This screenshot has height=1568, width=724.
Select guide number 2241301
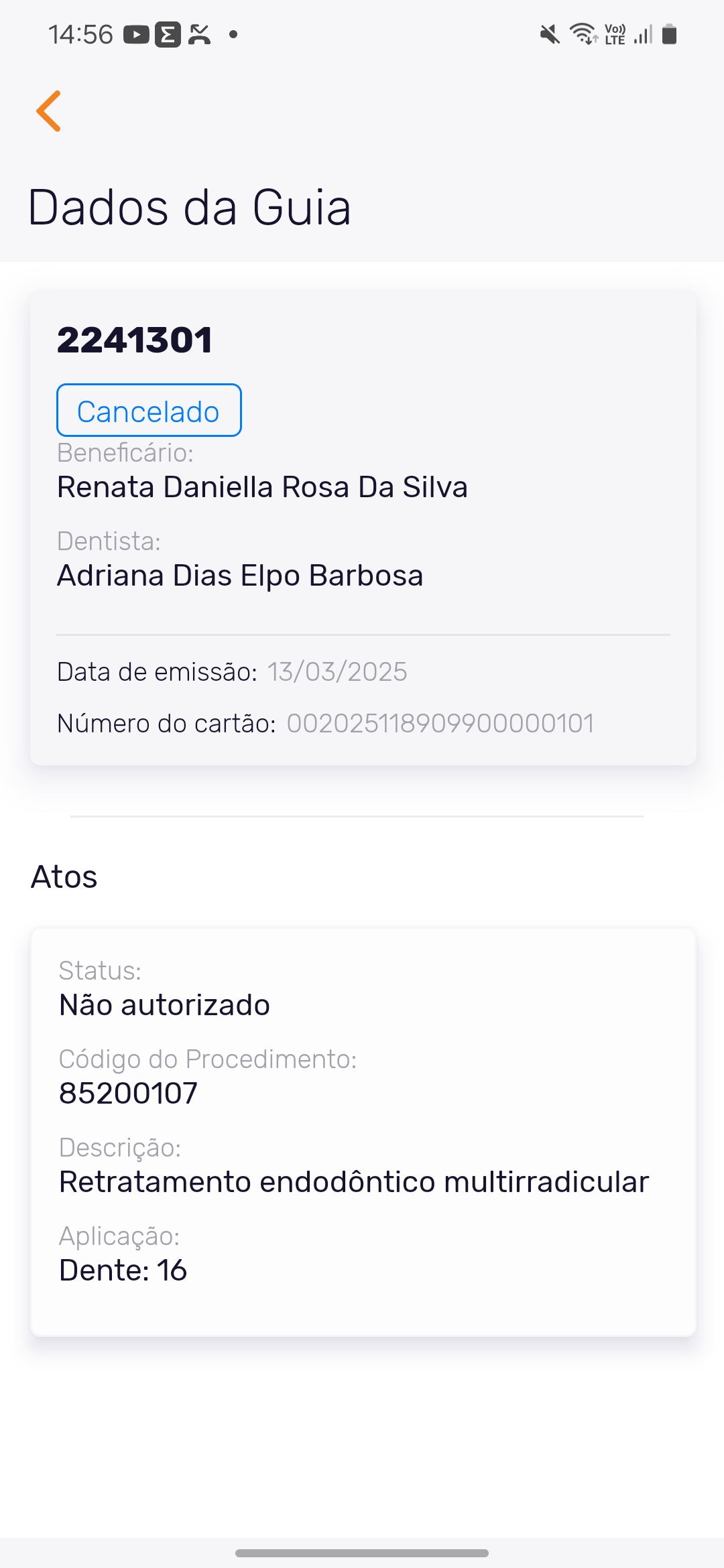pos(135,340)
